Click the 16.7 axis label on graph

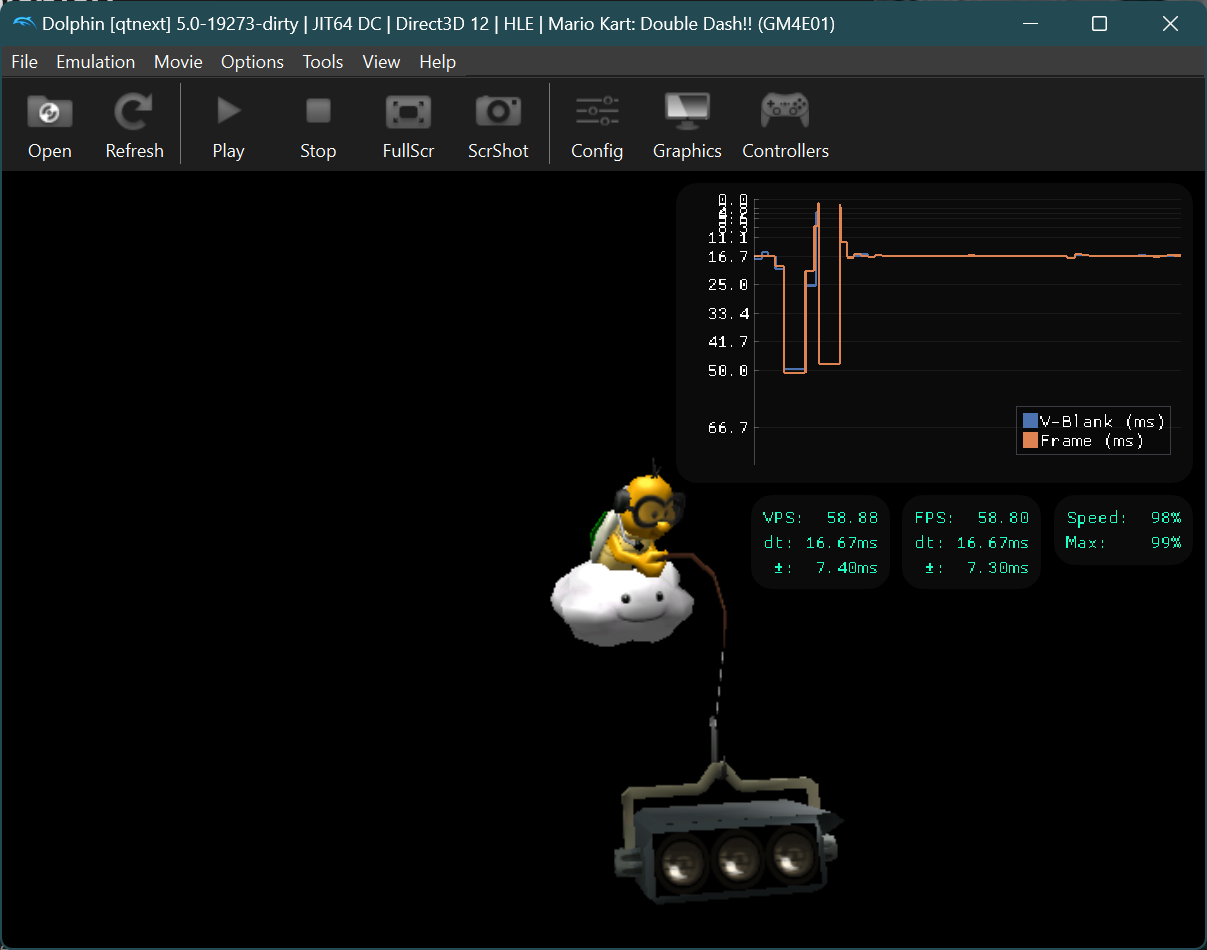point(728,257)
